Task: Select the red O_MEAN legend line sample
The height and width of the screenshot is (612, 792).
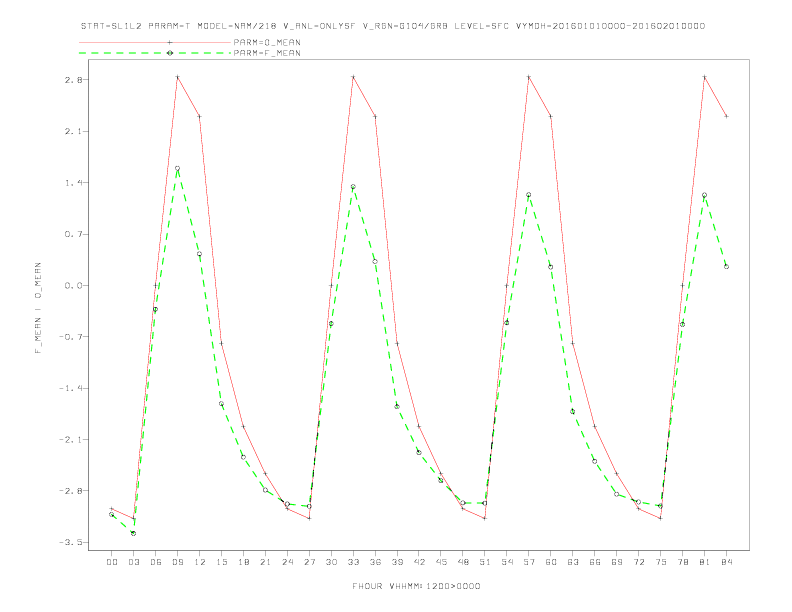Action: click(155, 42)
